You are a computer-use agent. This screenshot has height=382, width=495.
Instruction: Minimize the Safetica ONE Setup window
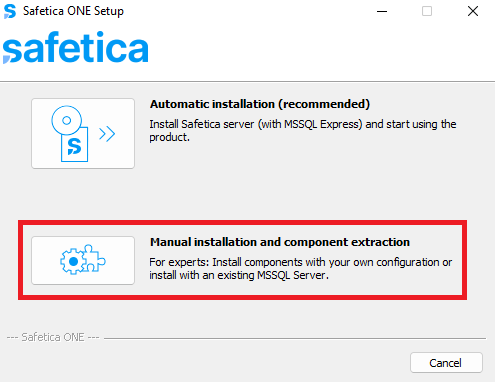(x=382, y=11)
